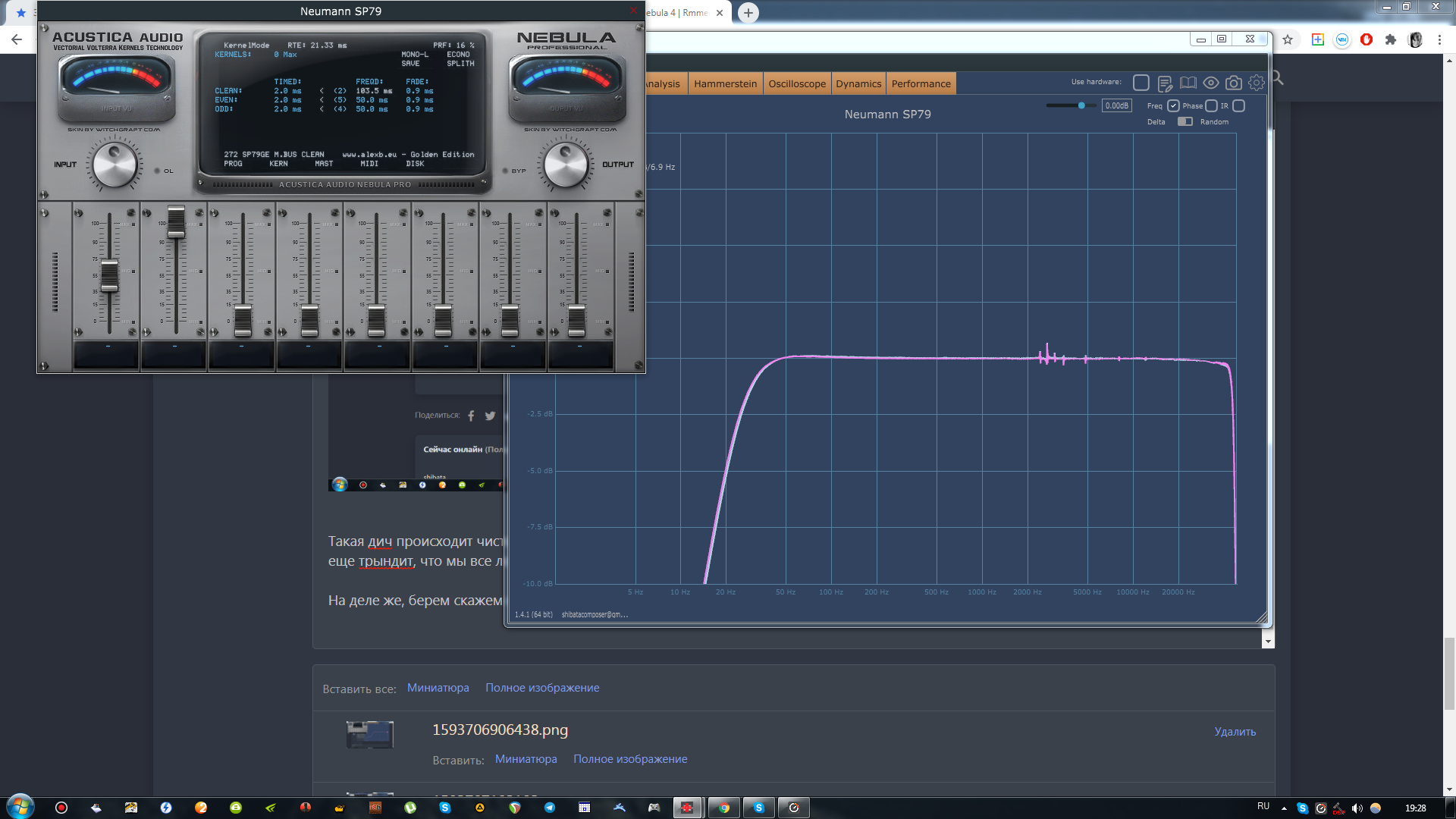The width and height of the screenshot is (1456, 819).
Task: Click the browser profile avatar icon
Action: click(1415, 39)
